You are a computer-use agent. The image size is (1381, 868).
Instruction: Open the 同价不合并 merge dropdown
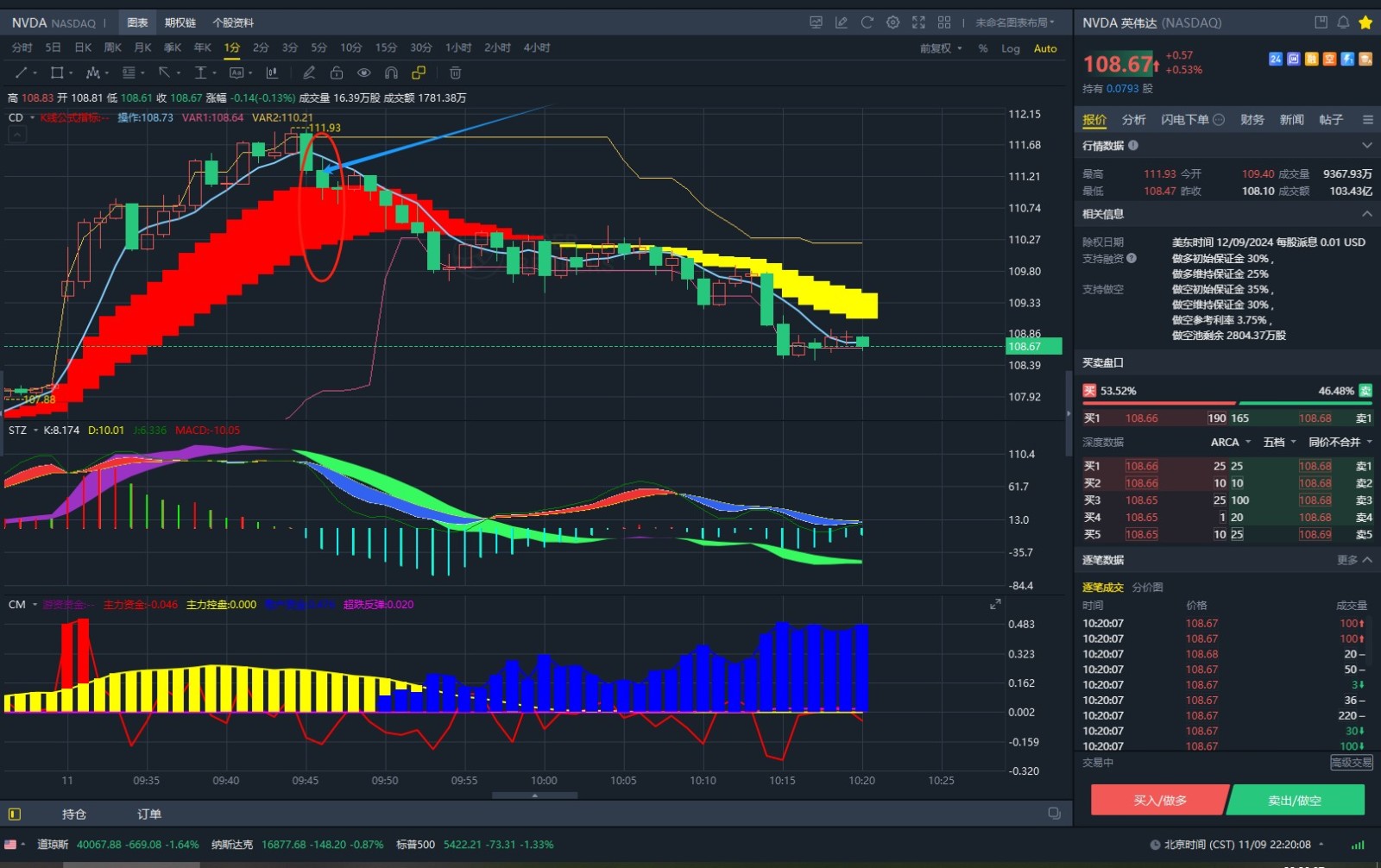click(1340, 442)
